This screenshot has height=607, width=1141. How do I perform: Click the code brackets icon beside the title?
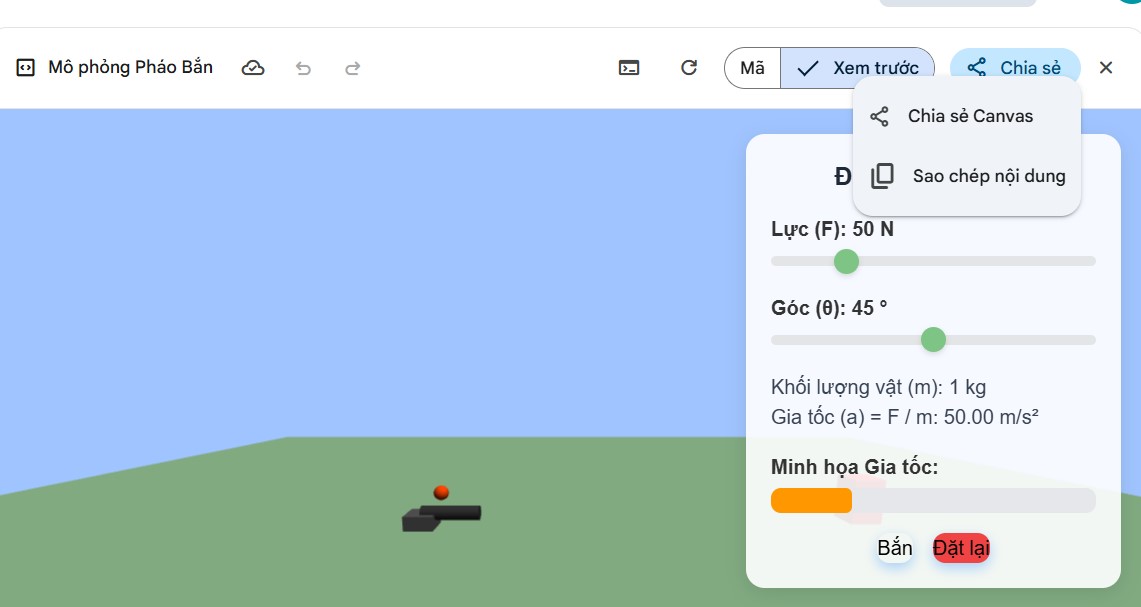click(26, 68)
